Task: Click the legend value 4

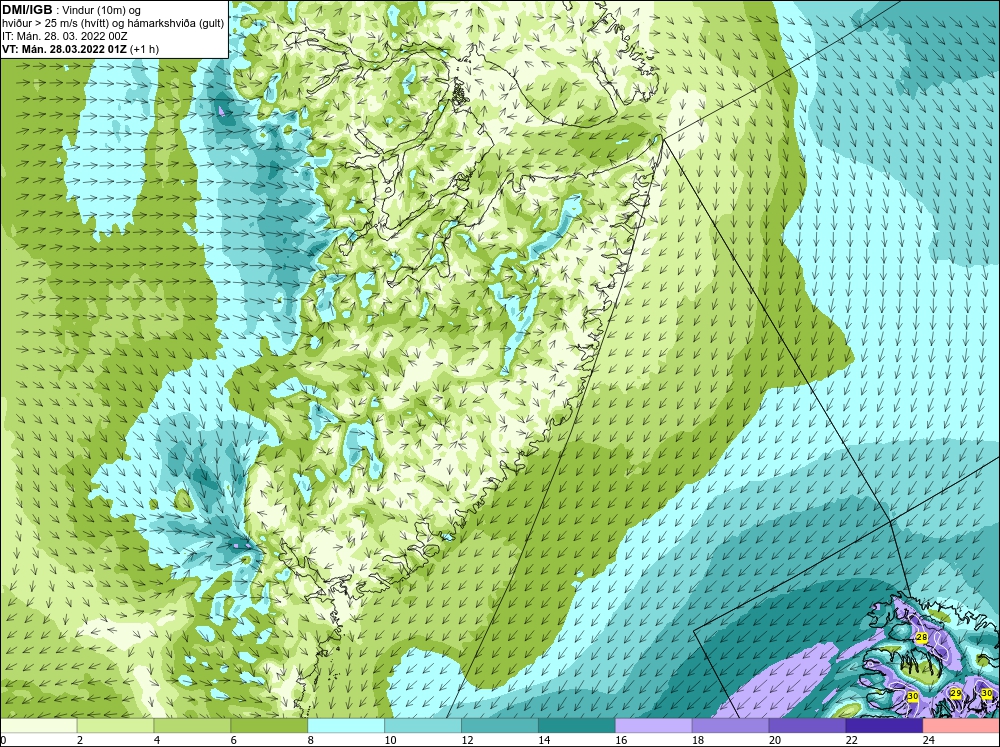Action: click(x=157, y=740)
